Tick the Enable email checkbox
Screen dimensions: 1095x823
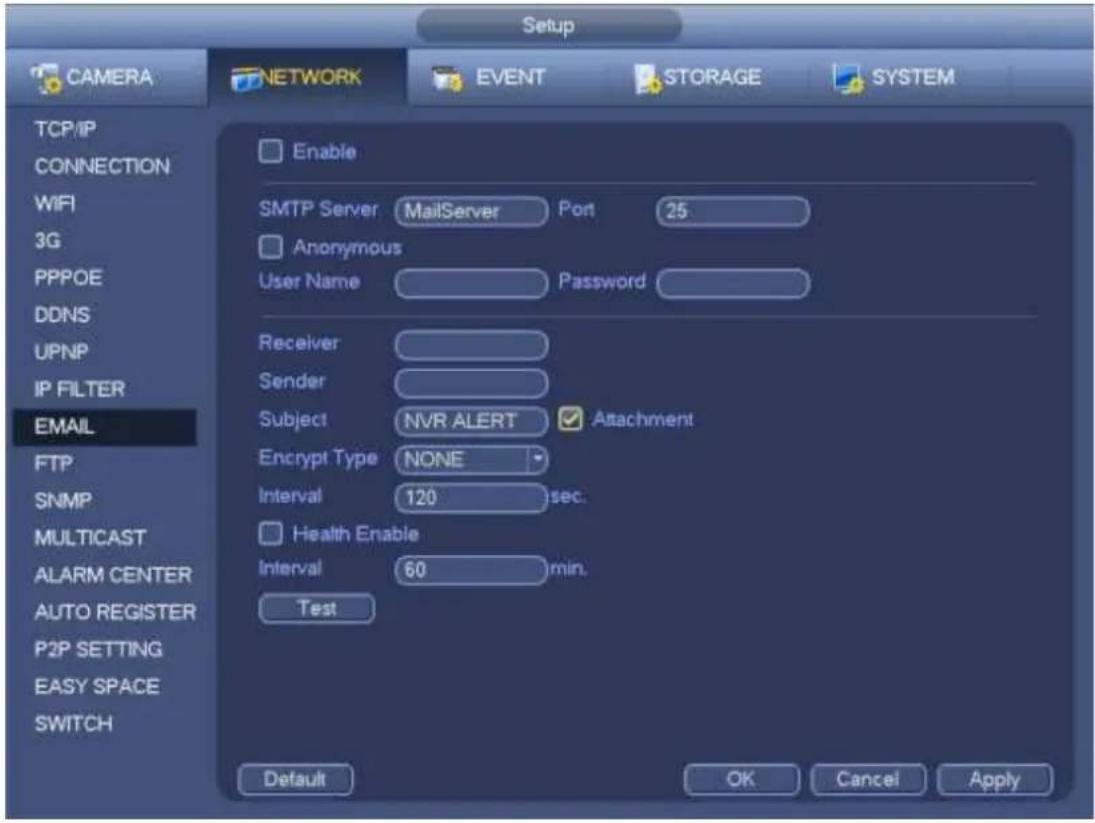coord(270,151)
